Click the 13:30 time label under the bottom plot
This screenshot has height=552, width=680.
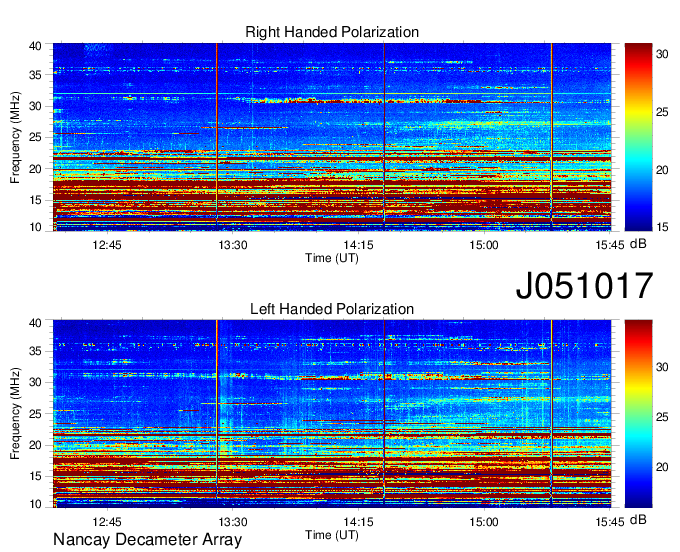(232, 522)
